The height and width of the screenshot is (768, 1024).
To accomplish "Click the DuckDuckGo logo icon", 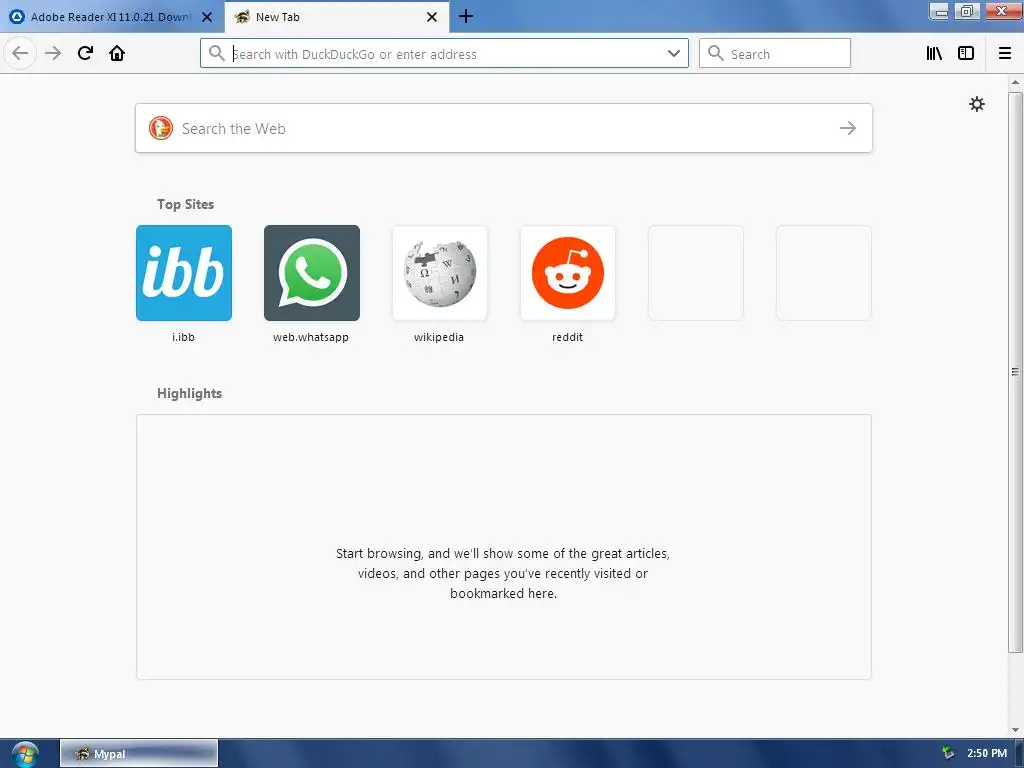I will (161, 129).
